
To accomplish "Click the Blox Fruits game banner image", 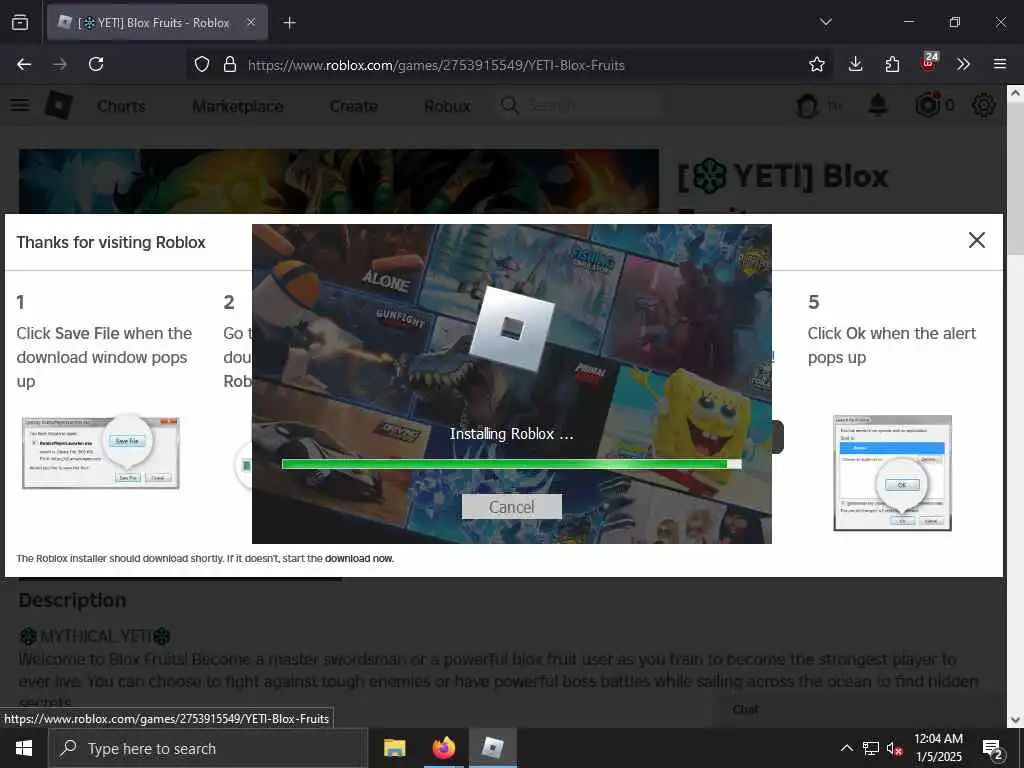I will pos(339,181).
